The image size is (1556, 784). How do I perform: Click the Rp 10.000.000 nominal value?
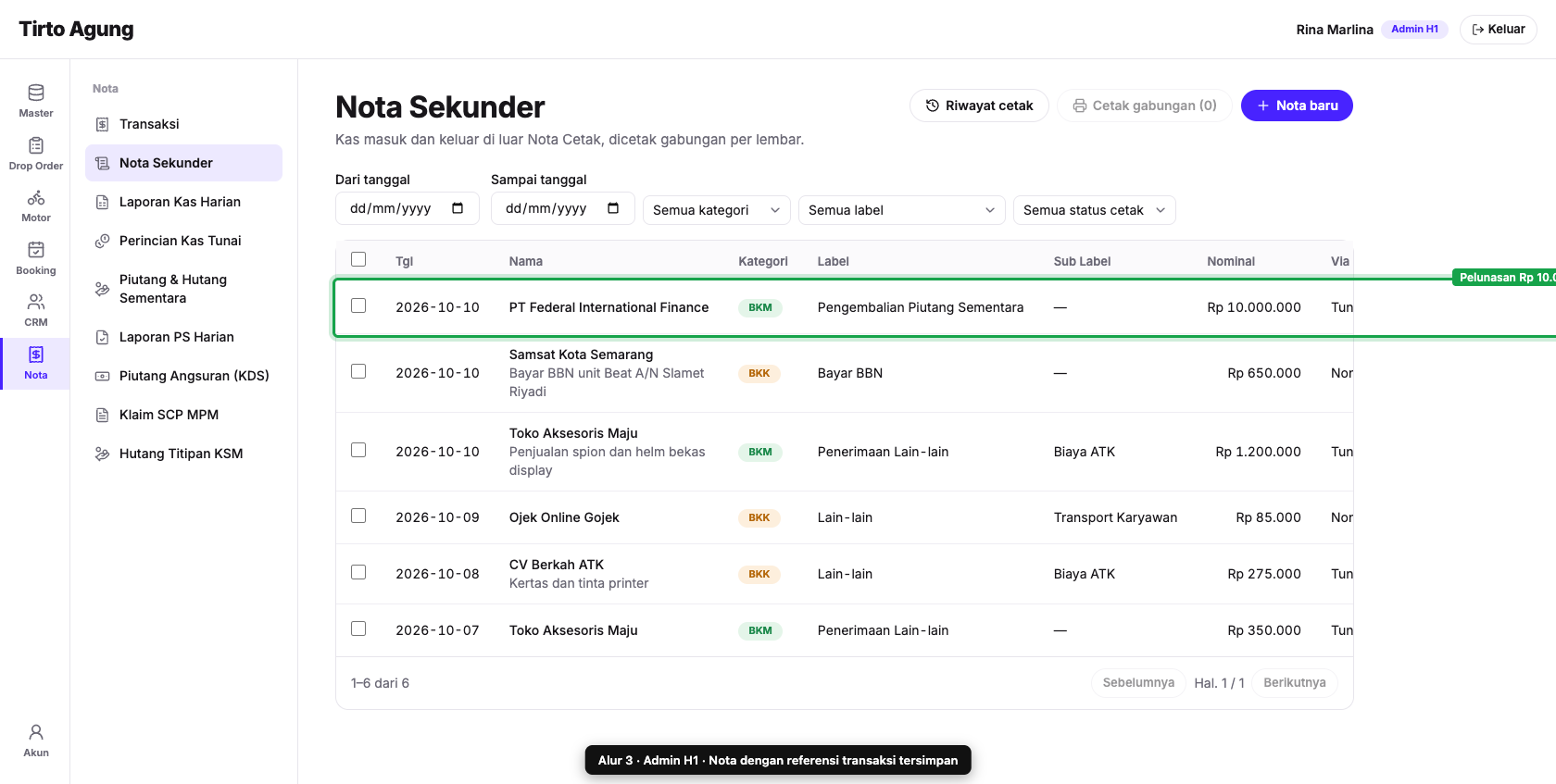(x=1254, y=307)
